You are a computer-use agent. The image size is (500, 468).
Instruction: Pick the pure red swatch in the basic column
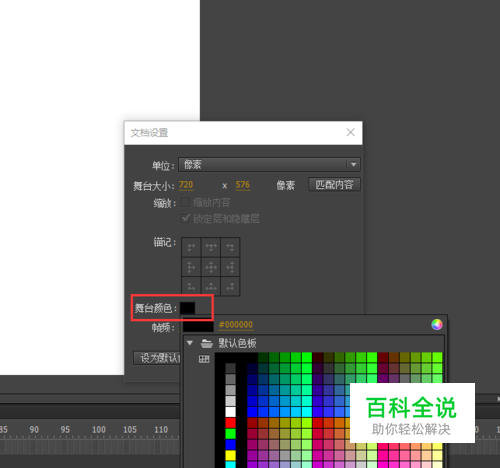230,423
